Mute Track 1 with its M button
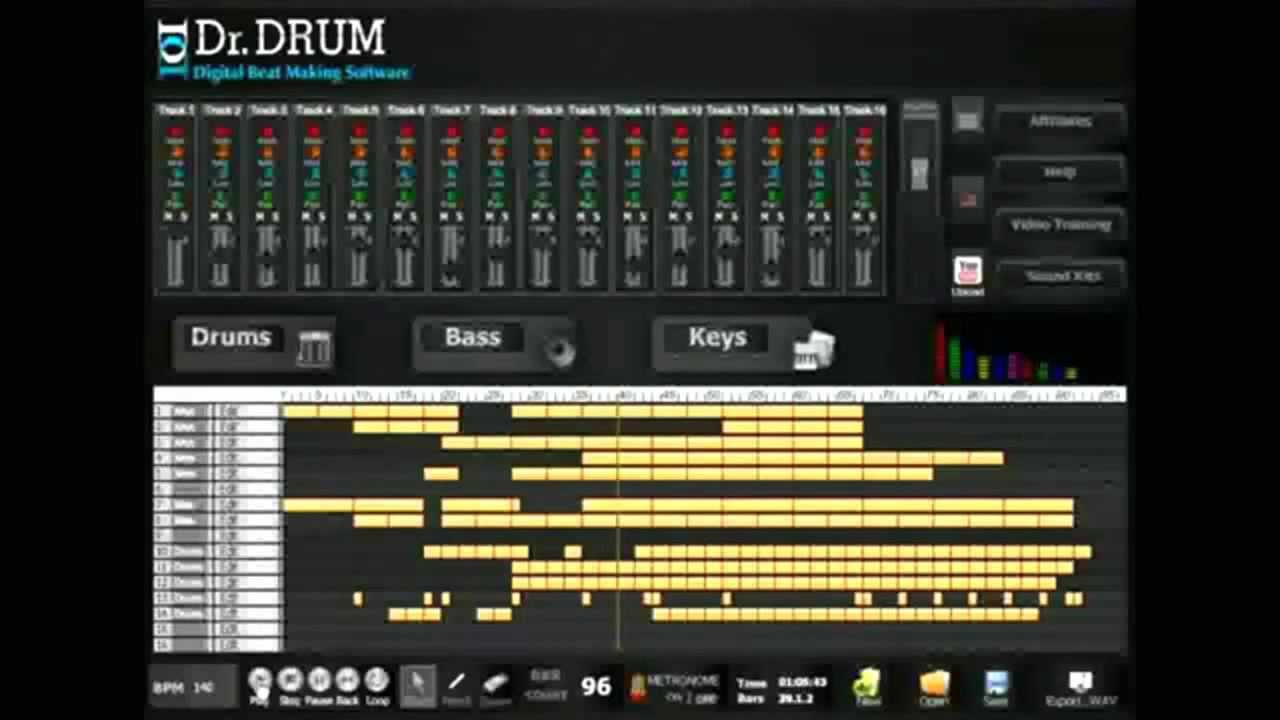The height and width of the screenshot is (720, 1280). pos(168,217)
